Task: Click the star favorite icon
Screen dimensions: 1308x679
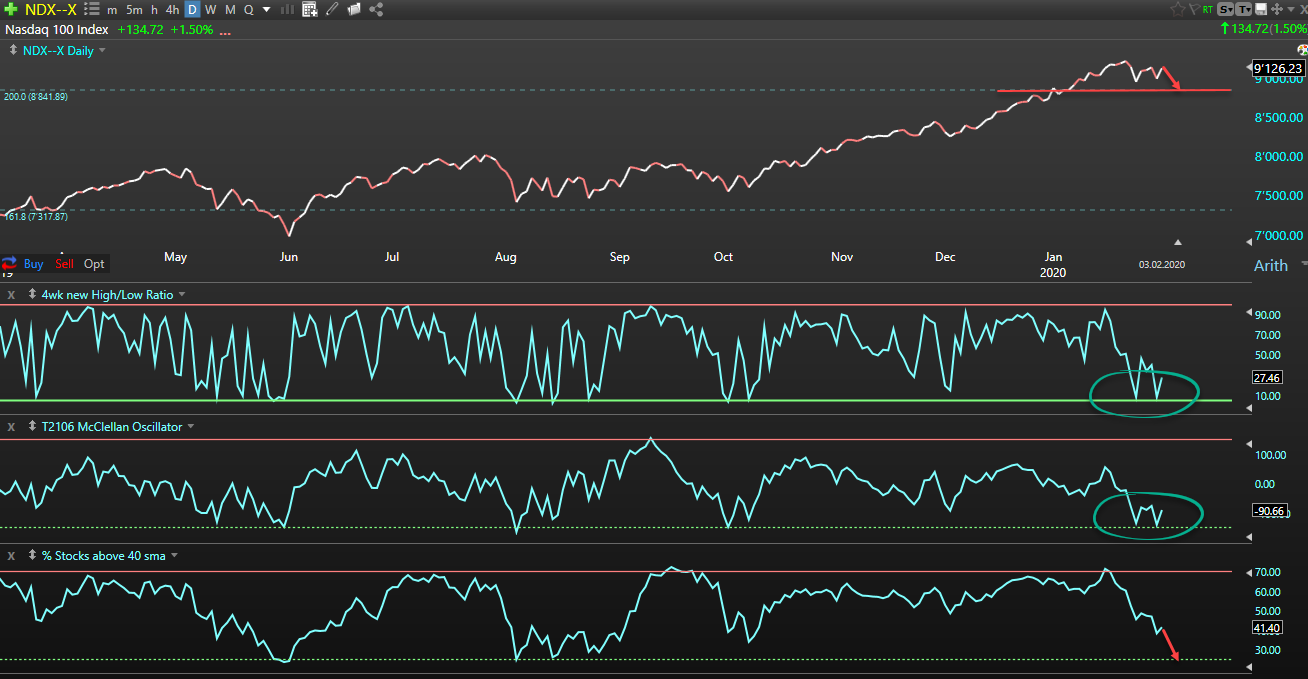Action: pos(1178,9)
